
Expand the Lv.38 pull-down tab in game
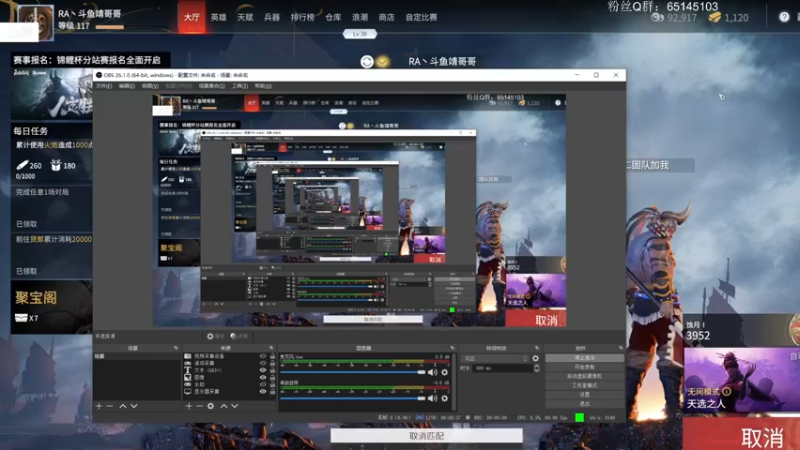click(360, 34)
